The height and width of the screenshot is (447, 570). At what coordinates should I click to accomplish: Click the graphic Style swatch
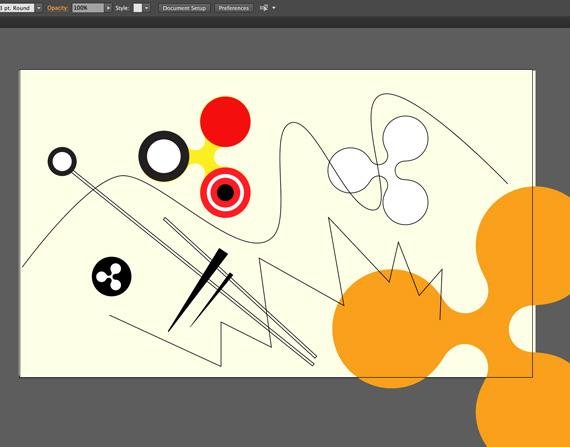coord(138,8)
